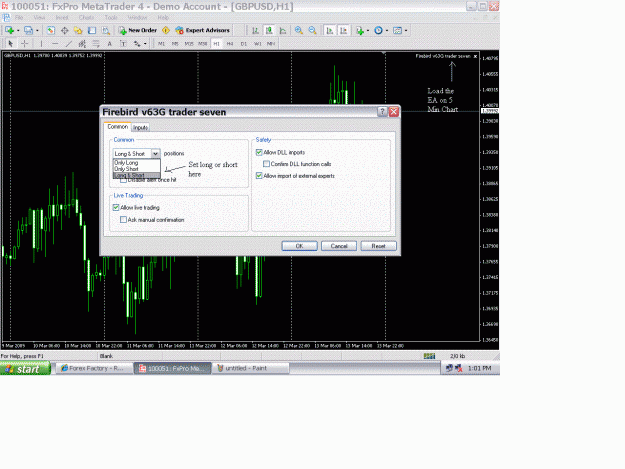Select the D1 timeframe

coord(244,43)
